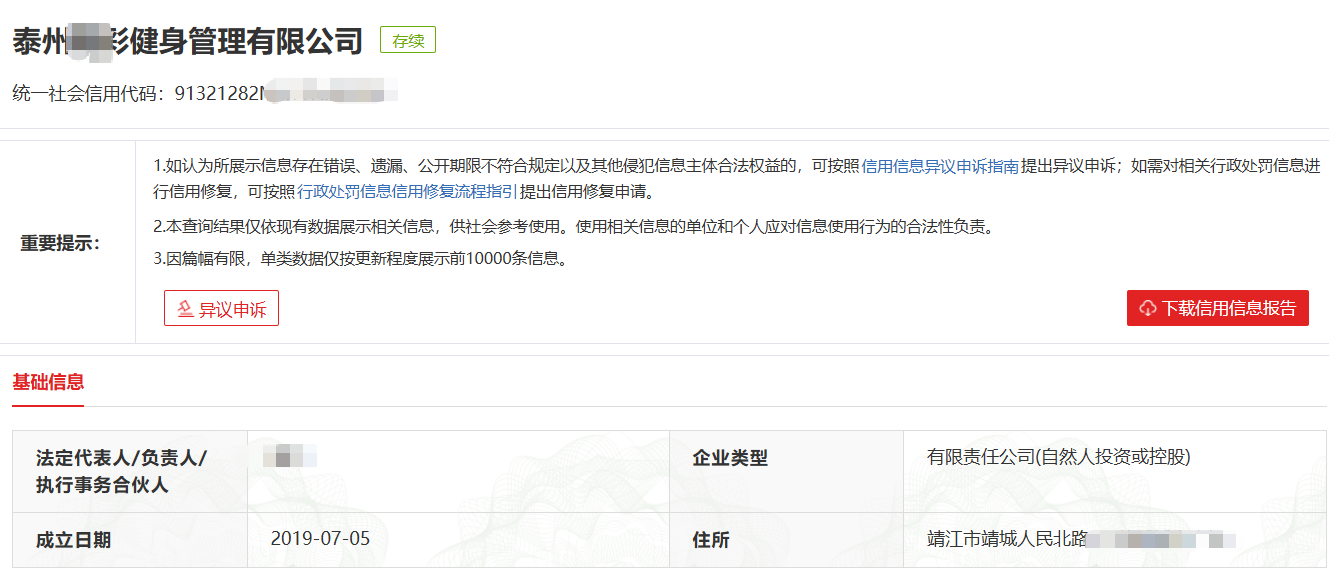This screenshot has height=576, width=1329.
Task: Click the cloud download icon in red button
Action: click(1148, 309)
